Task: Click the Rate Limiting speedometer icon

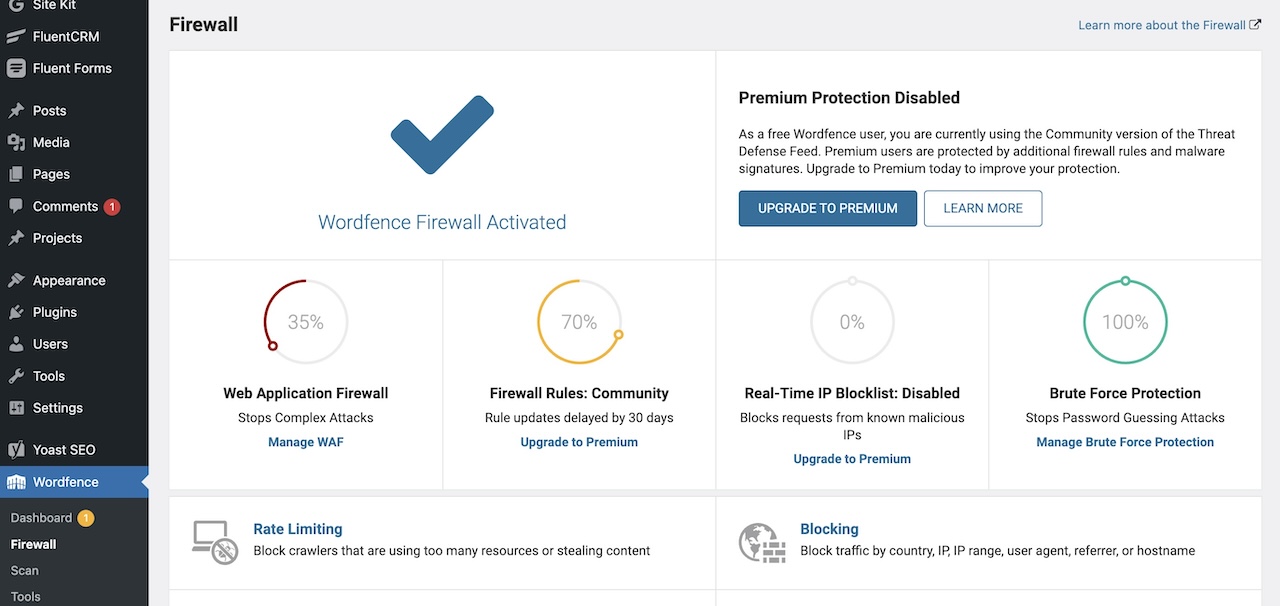Action: pyautogui.click(x=214, y=541)
